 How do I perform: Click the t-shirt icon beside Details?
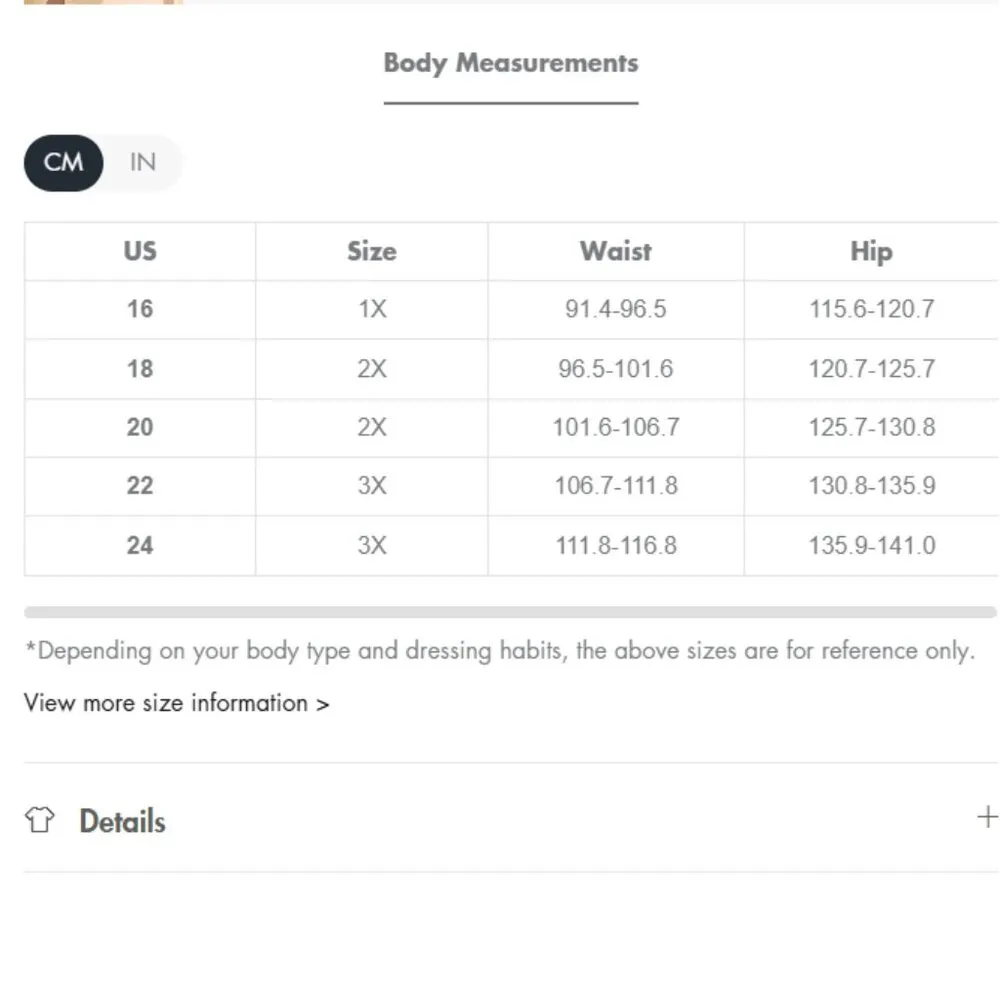(x=39, y=820)
